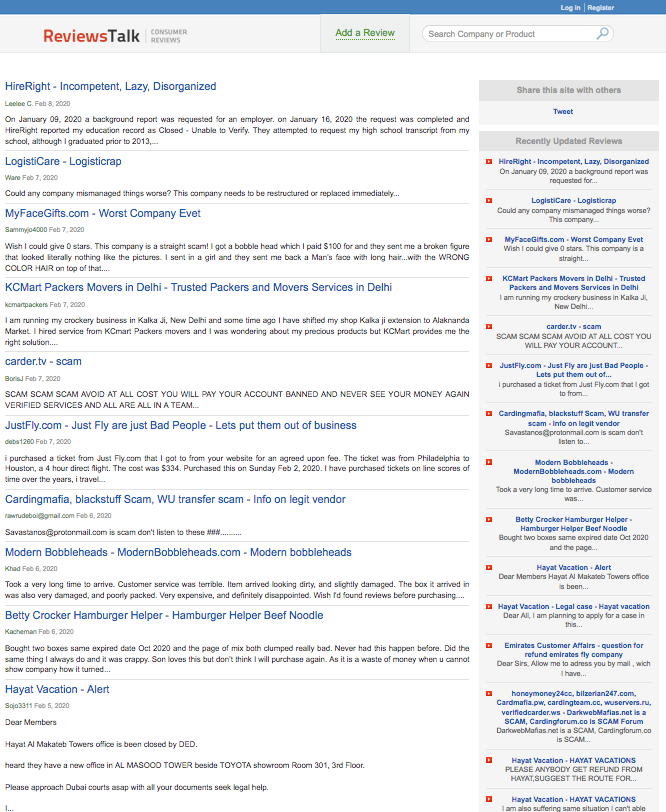
Task: Click red bullet icon beside carder.tv sidebar review
Action: coord(489,327)
